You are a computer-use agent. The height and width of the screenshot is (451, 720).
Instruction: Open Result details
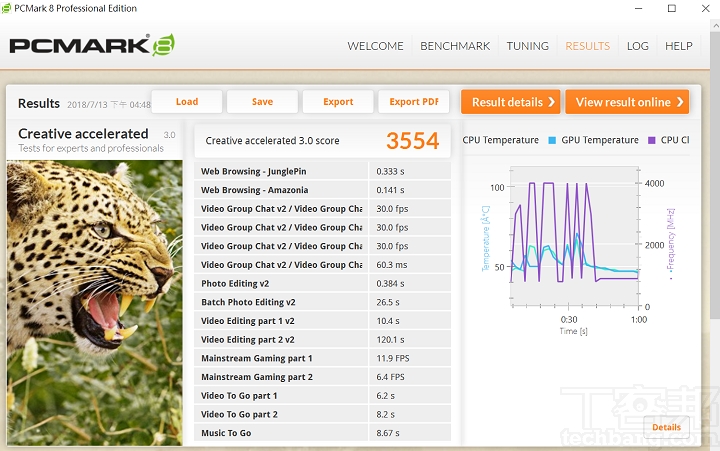click(511, 102)
